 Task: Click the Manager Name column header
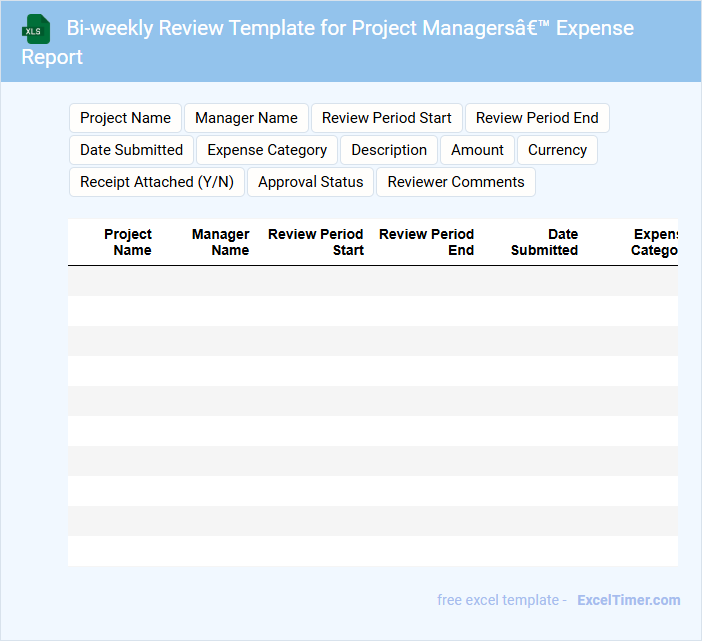click(x=220, y=242)
